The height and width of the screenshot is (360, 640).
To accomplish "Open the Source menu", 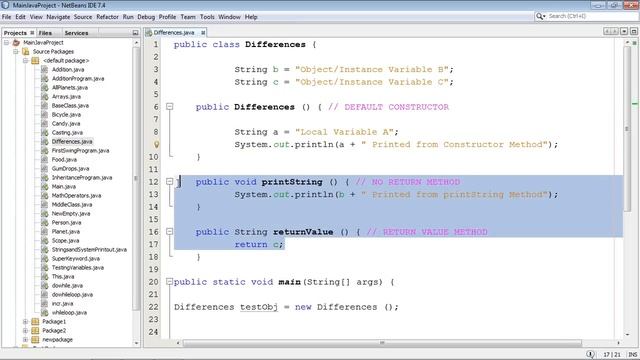I will (83, 17).
